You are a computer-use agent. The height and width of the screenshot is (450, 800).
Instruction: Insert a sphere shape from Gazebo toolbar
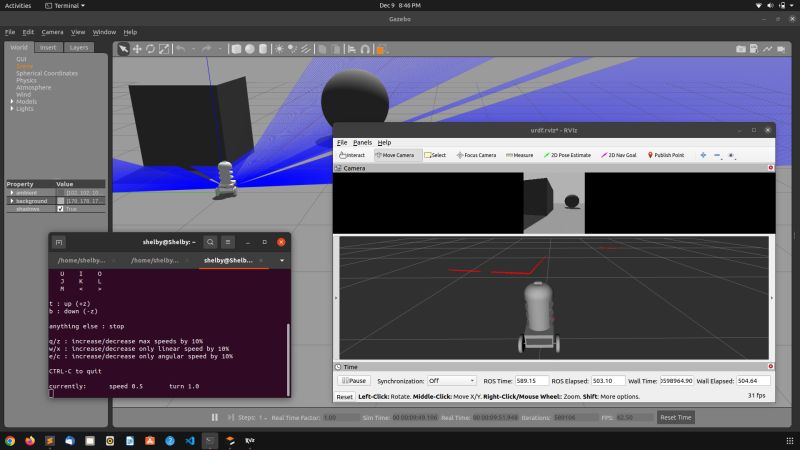(248, 48)
